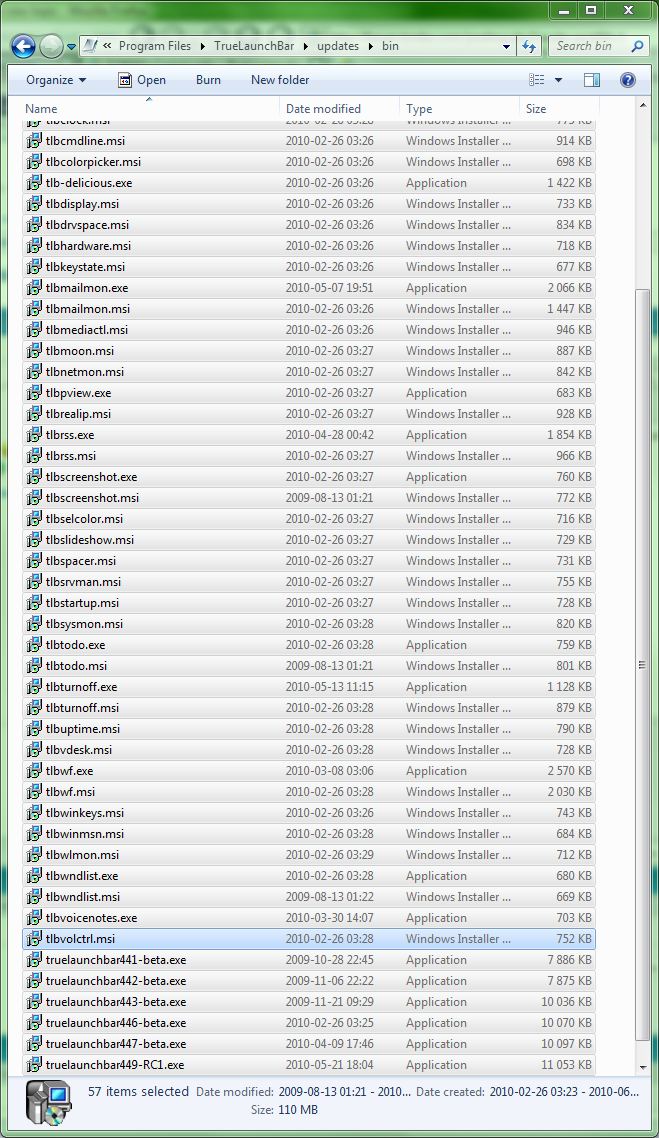Click the TrueLaunchBar breadcrumb in address bar
The height and width of the screenshot is (1138, 659).
(255, 46)
